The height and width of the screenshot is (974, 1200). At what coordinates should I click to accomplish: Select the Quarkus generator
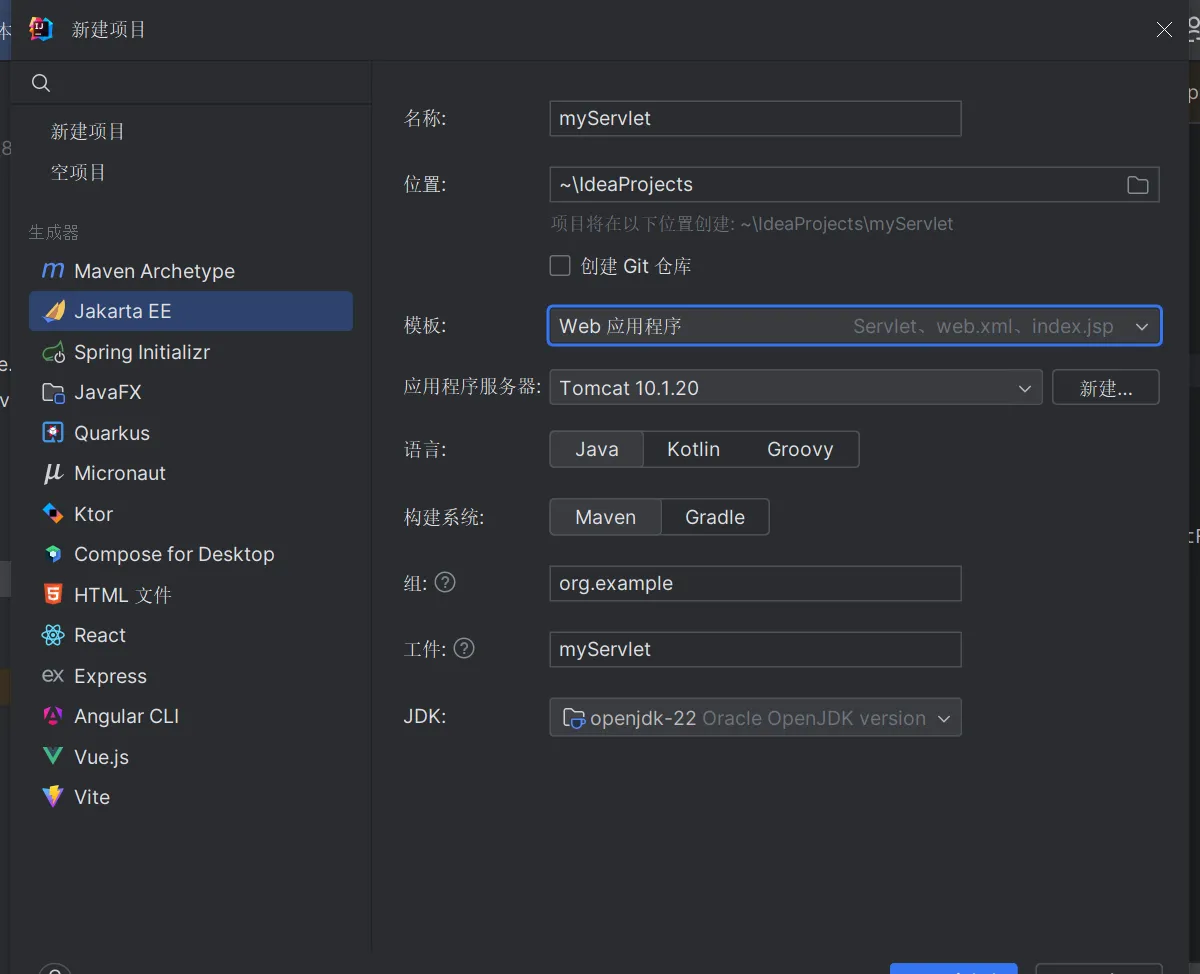click(191, 433)
